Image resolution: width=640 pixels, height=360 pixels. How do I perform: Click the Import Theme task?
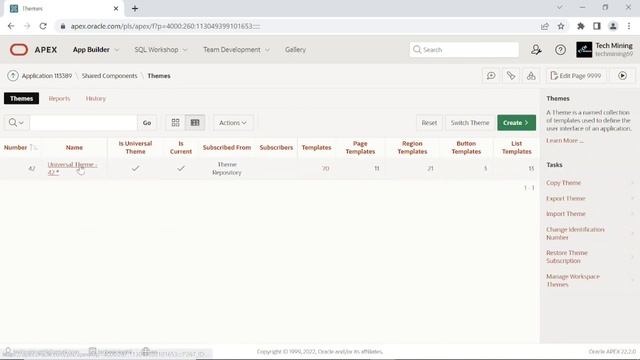(566, 214)
